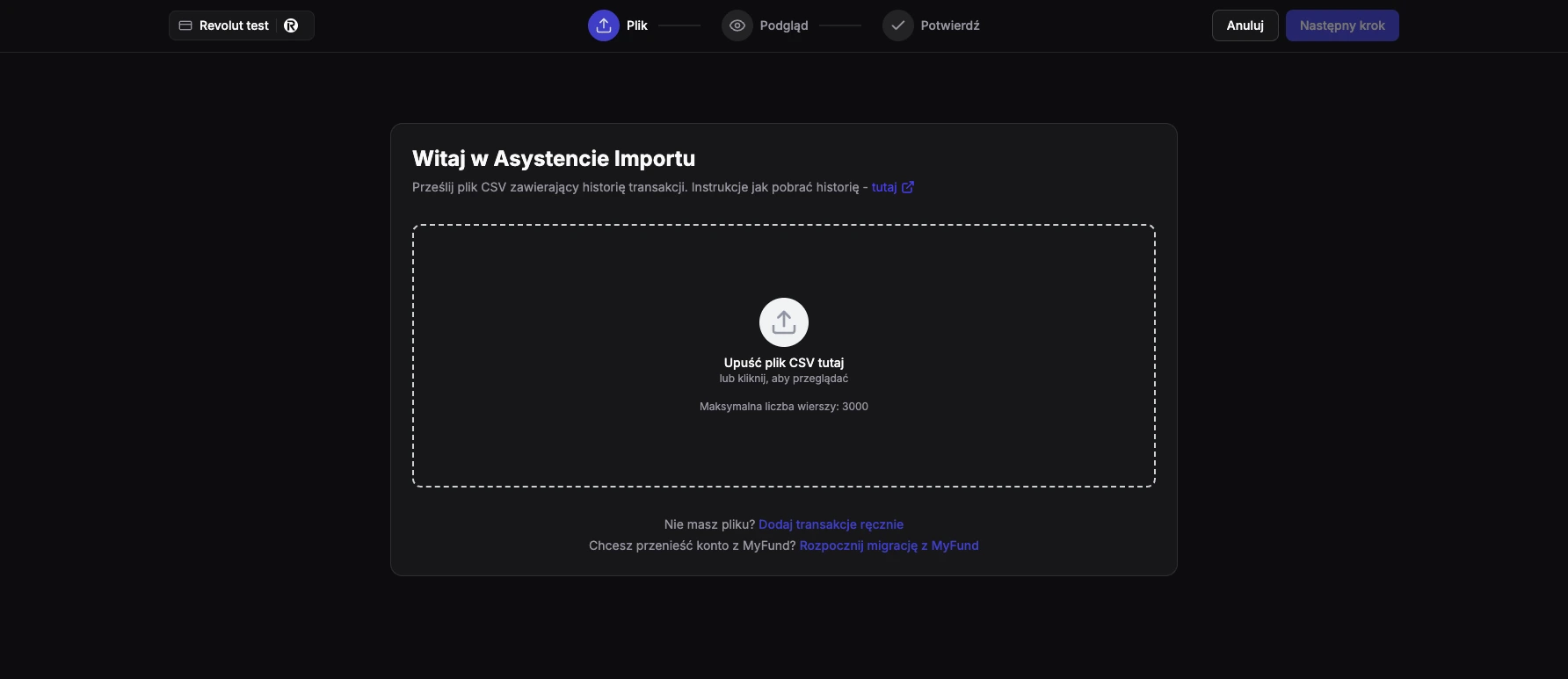Click the card icon beside Revolut test
The width and height of the screenshot is (1568, 679).
coord(185,25)
